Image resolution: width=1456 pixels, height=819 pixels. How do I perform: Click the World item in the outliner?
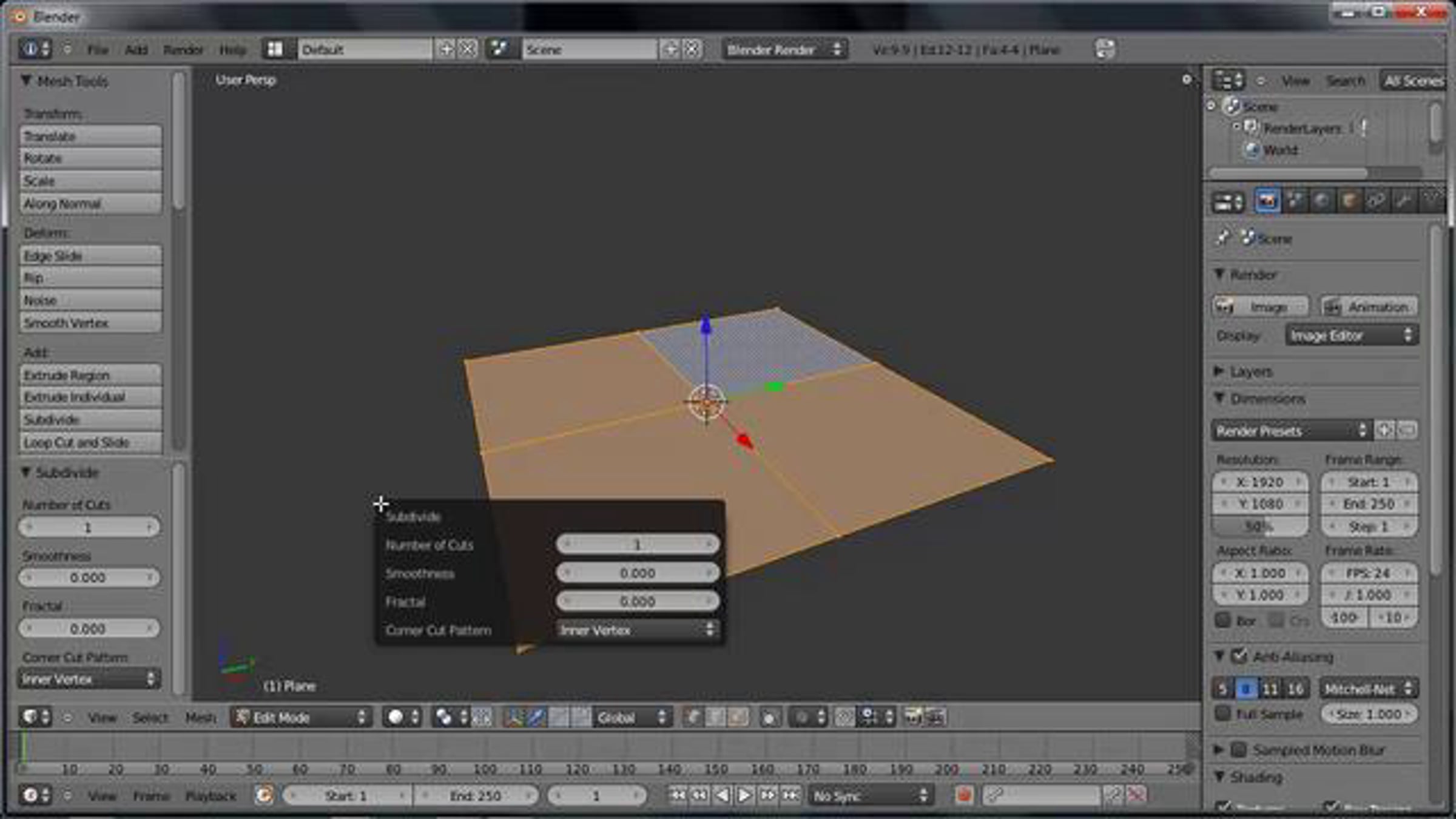[x=1280, y=150]
